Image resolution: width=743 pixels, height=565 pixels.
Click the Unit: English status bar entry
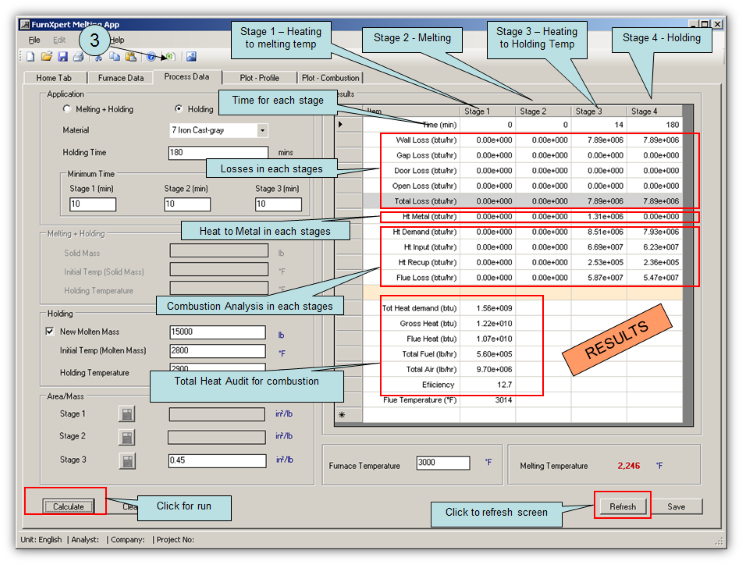point(41,539)
